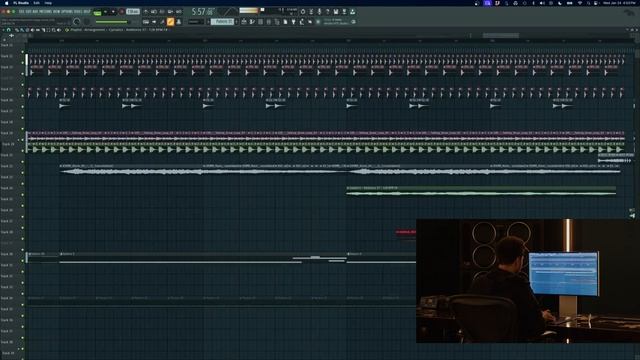Select the Playback speaker tool in playlist toolbar

point(59,30)
